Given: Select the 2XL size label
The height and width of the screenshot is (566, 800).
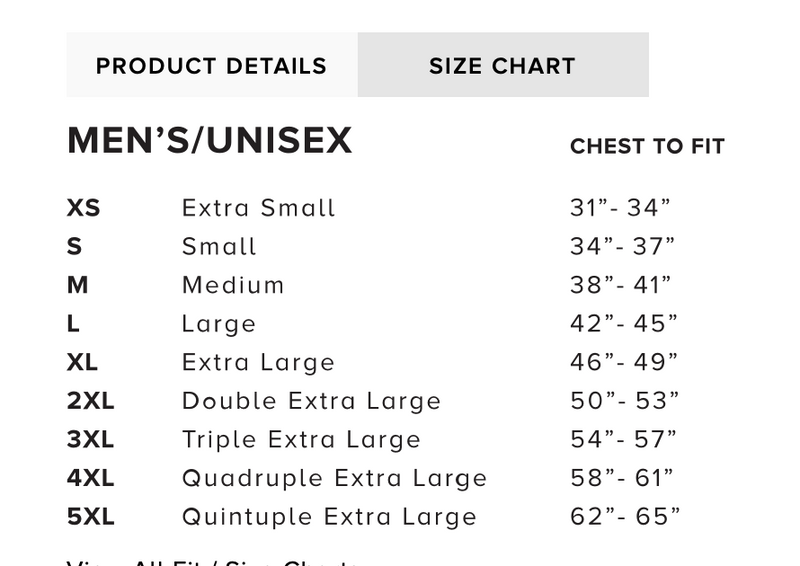Looking at the screenshot, I should (91, 401).
